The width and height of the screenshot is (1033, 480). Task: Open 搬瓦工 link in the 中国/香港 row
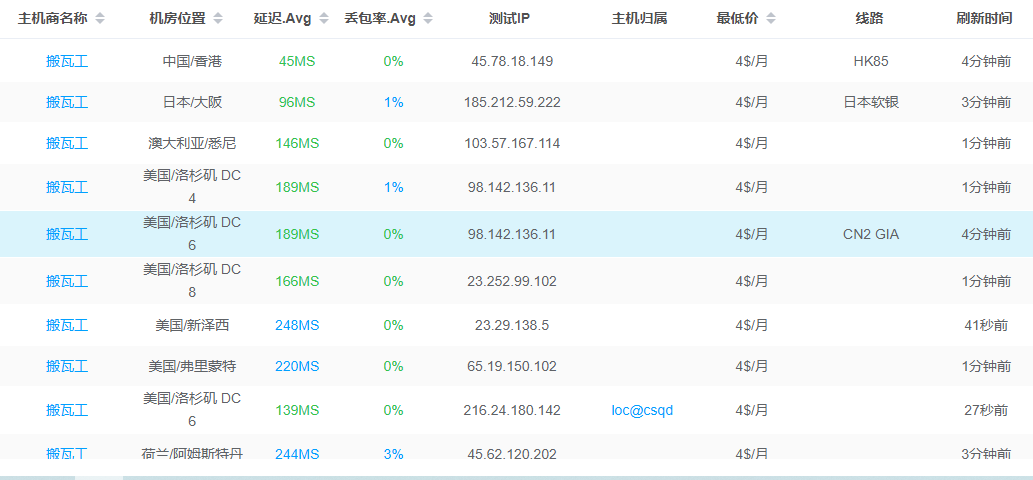[x=67, y=61]
